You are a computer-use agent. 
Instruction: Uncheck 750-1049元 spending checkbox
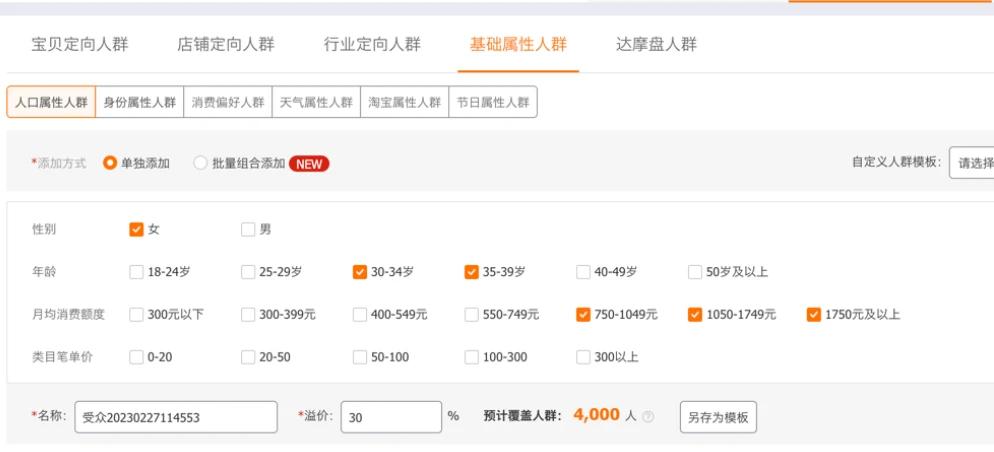583,314
